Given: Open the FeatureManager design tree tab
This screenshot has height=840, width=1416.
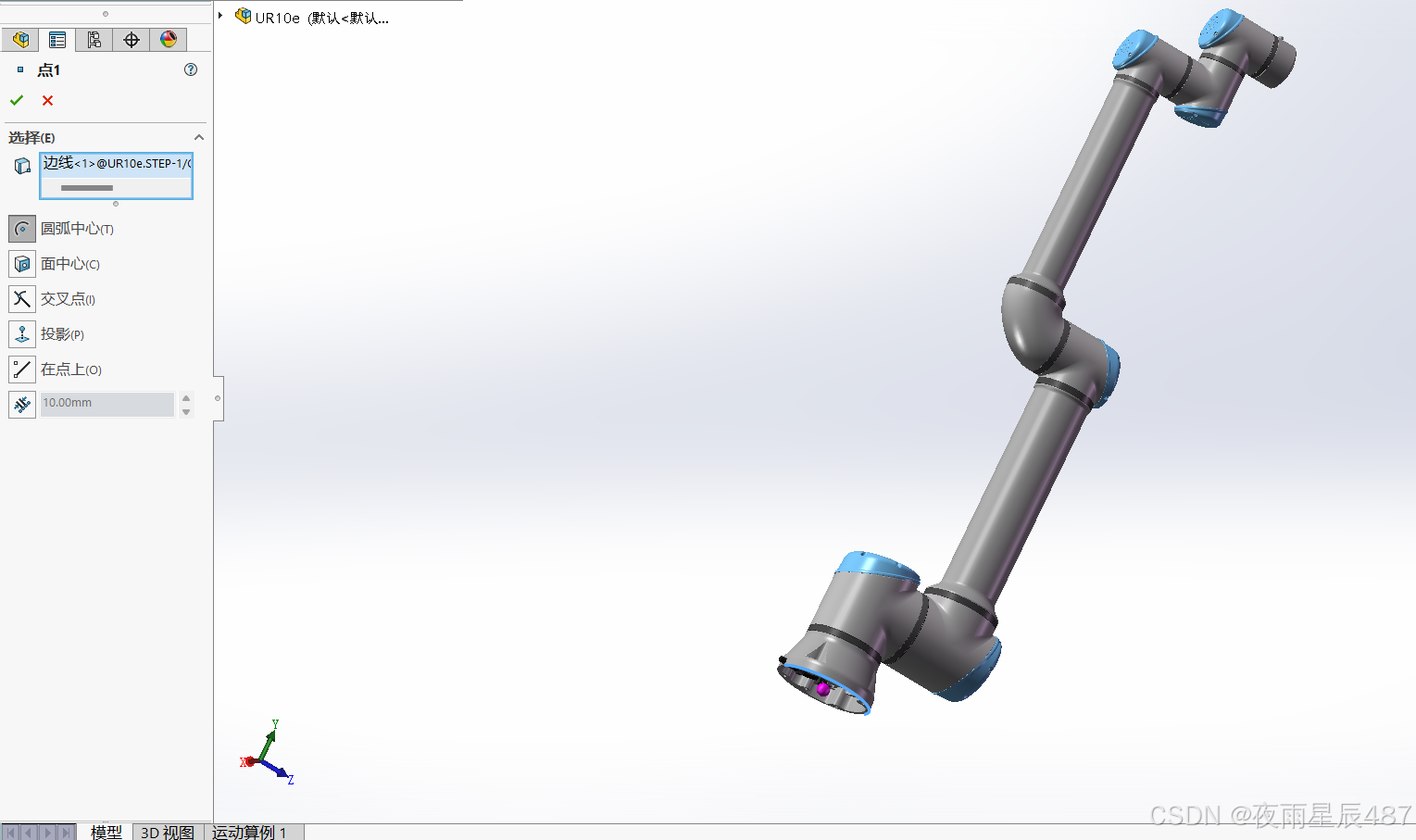Looking at the screenshot, I should [20, 40].
